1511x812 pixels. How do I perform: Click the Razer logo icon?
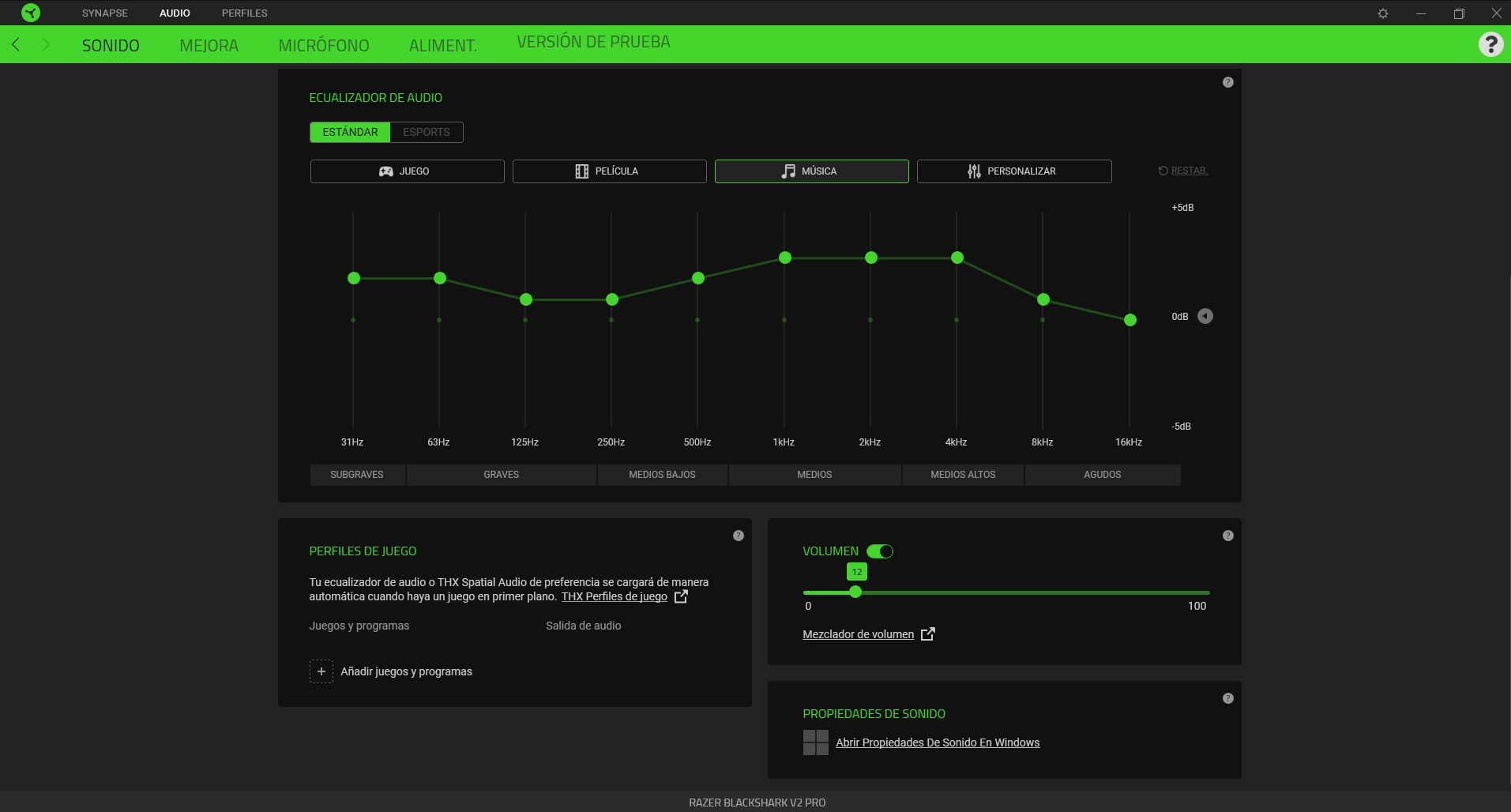point(31,13)
